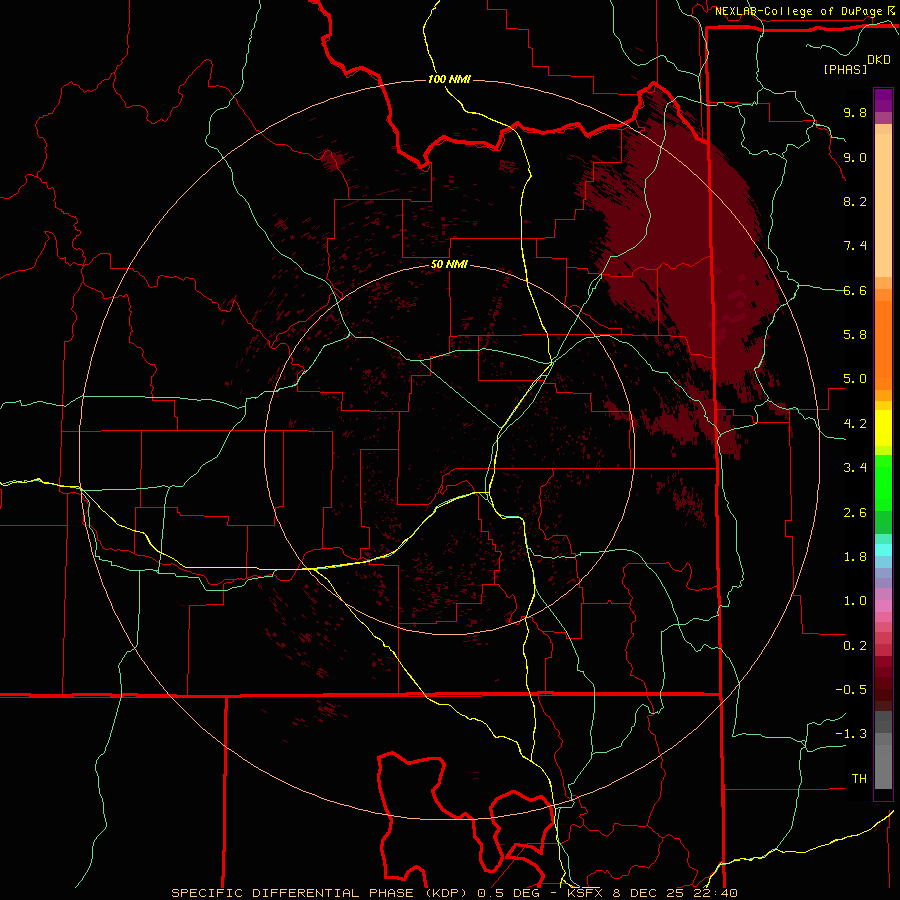The height and width of the screenshot is (900, 900).
Task: Click the "100 NMI" range ring label
Action: point(449,79)
